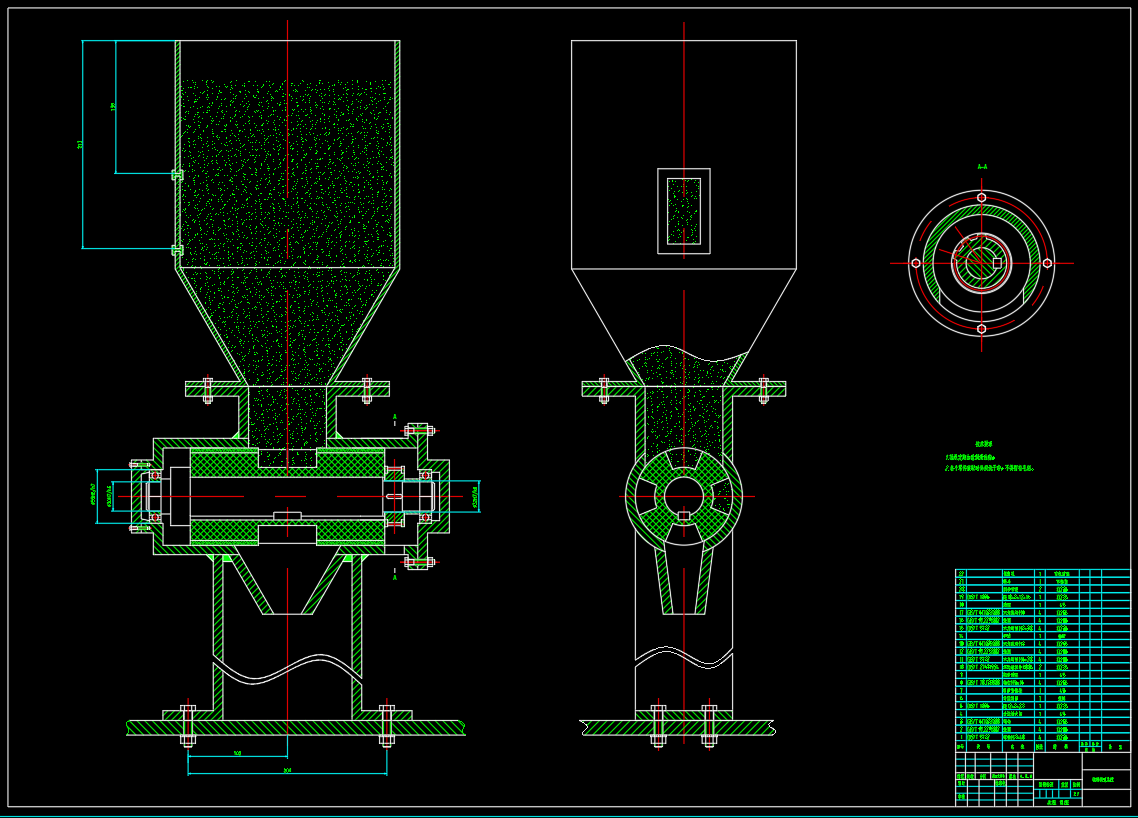Select right bolt hole in A-A section circle

point(1047,263)
